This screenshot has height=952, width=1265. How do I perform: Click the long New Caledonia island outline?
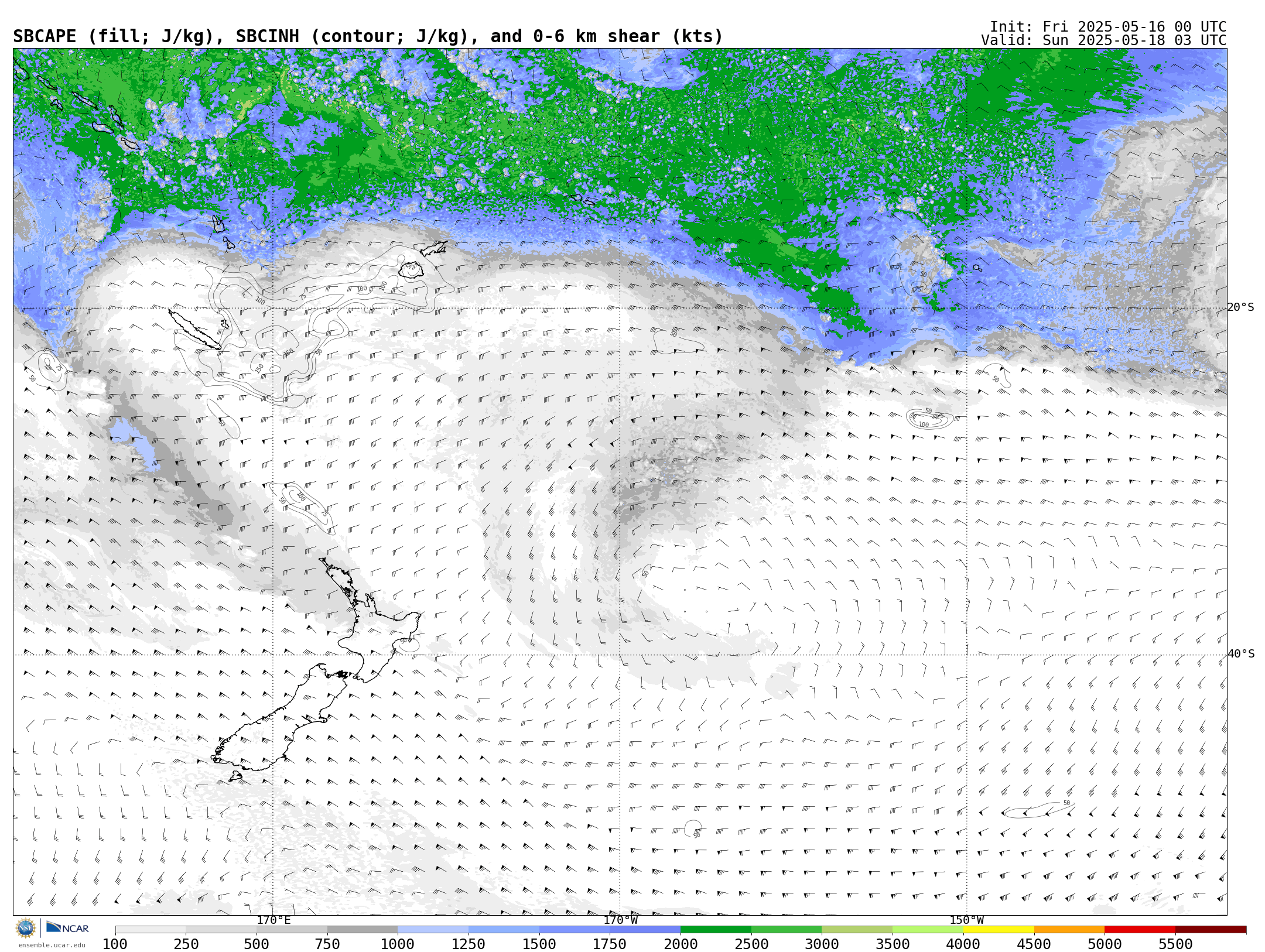[x=195, y=330]
